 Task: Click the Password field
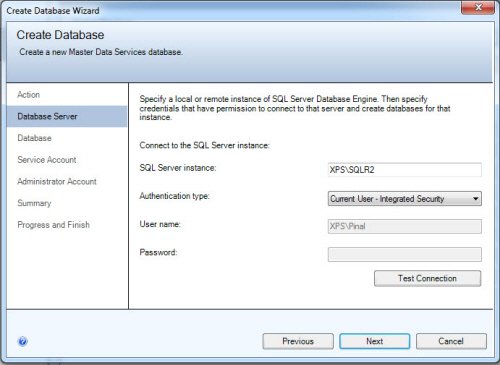405,254
